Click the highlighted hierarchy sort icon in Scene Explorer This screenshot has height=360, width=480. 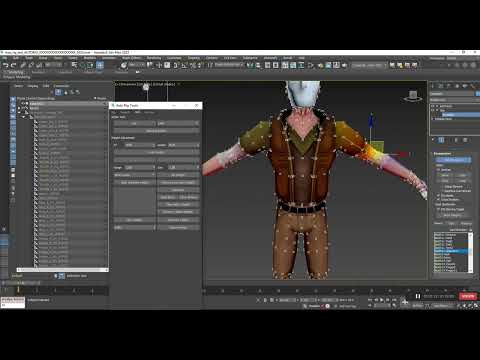(58, 92)
